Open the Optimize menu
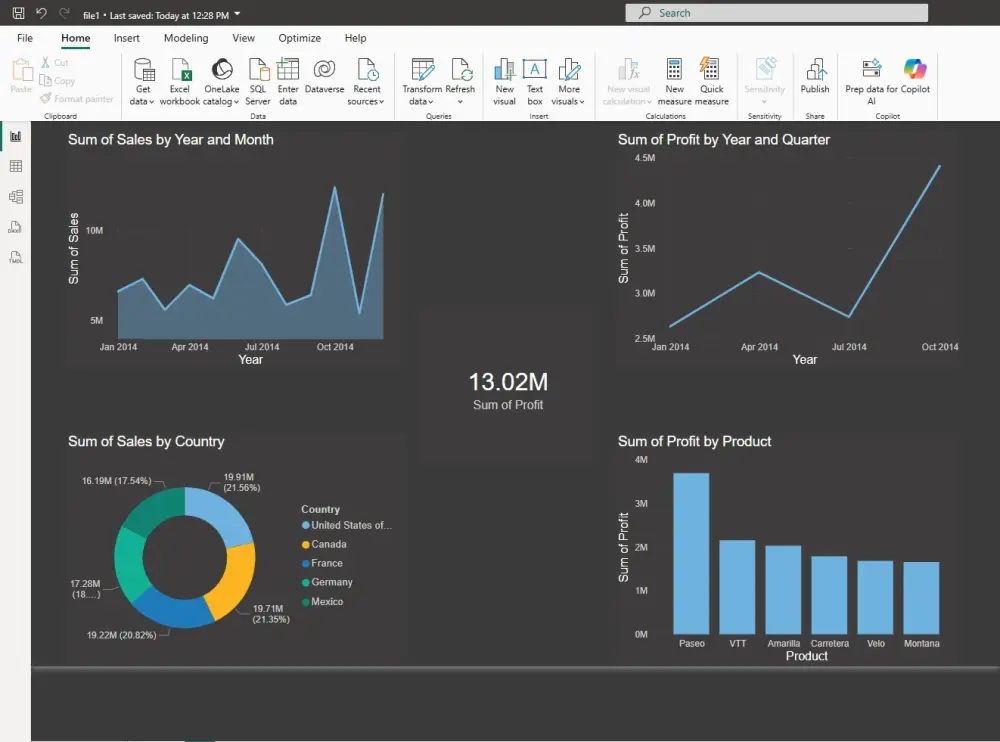Image resolution: width=1000 pixels, height=742 pixels. [299, 38]
